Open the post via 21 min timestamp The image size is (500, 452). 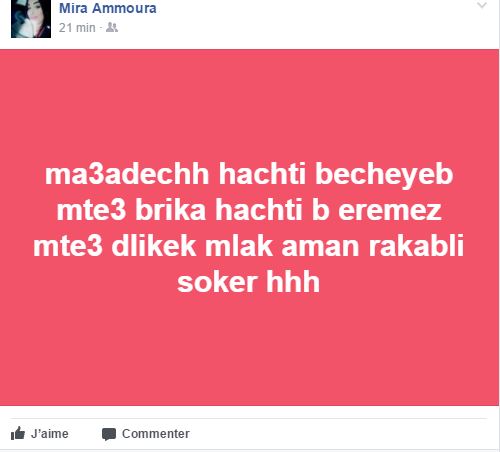(77, 28)
